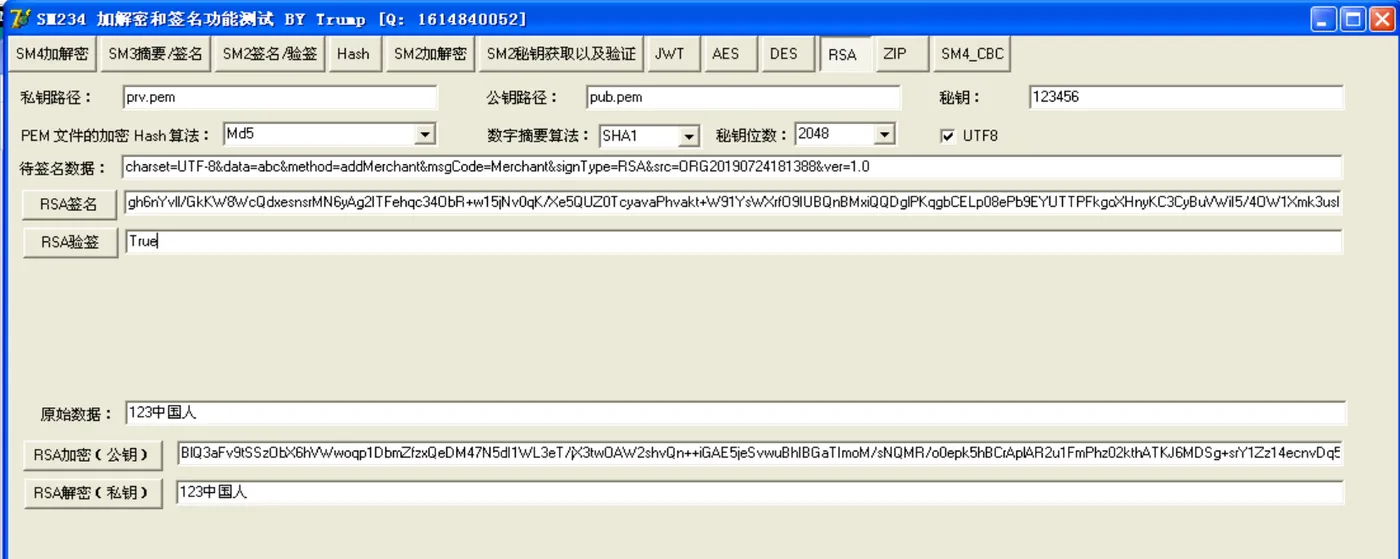Switch to SM2秘钥获取以及验证 tab
This screenshot has width=1400, height=559.
561,54
